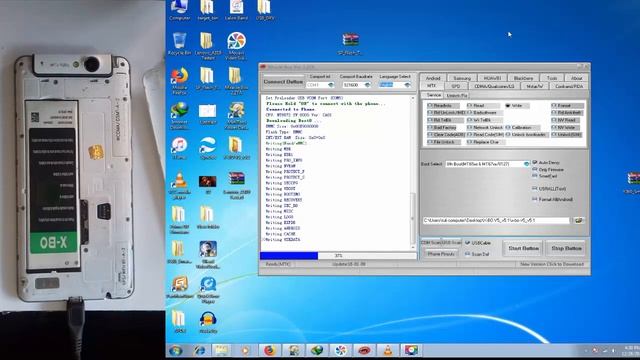Open the Movavi pinwheel icon in taskbar

[340, 350]
